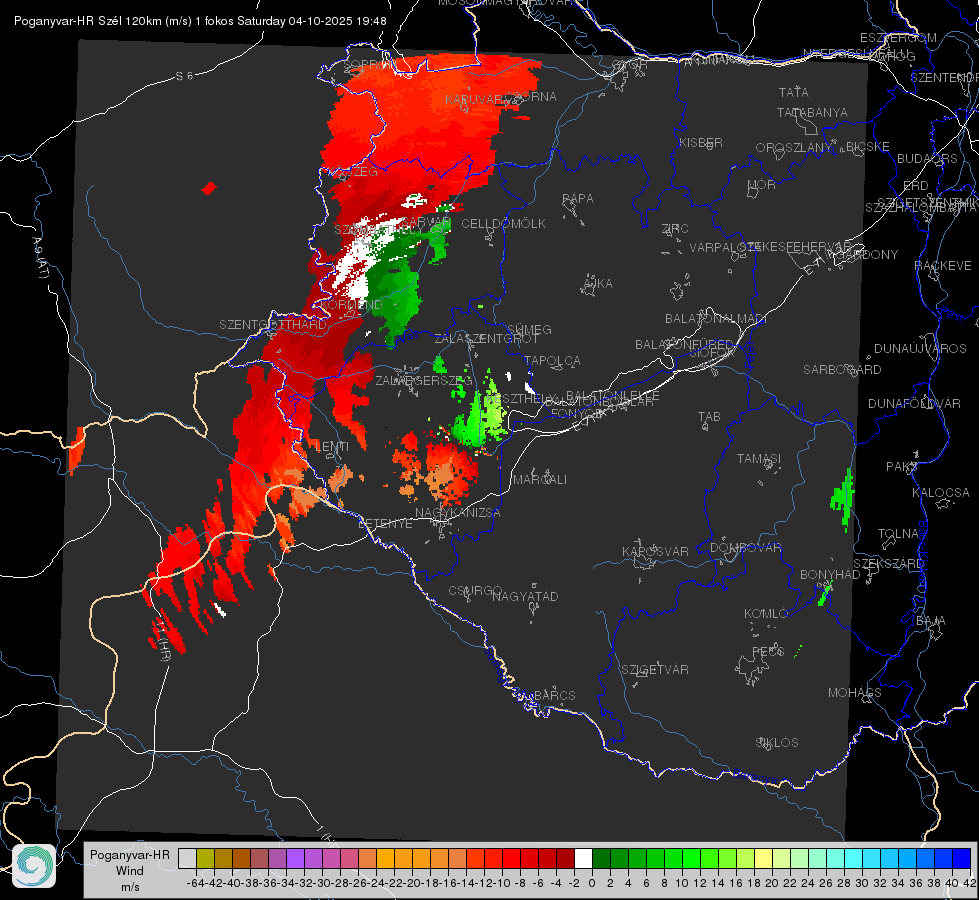
Task: Select the KAPOSVAR city label
Action: coord(655,551)
